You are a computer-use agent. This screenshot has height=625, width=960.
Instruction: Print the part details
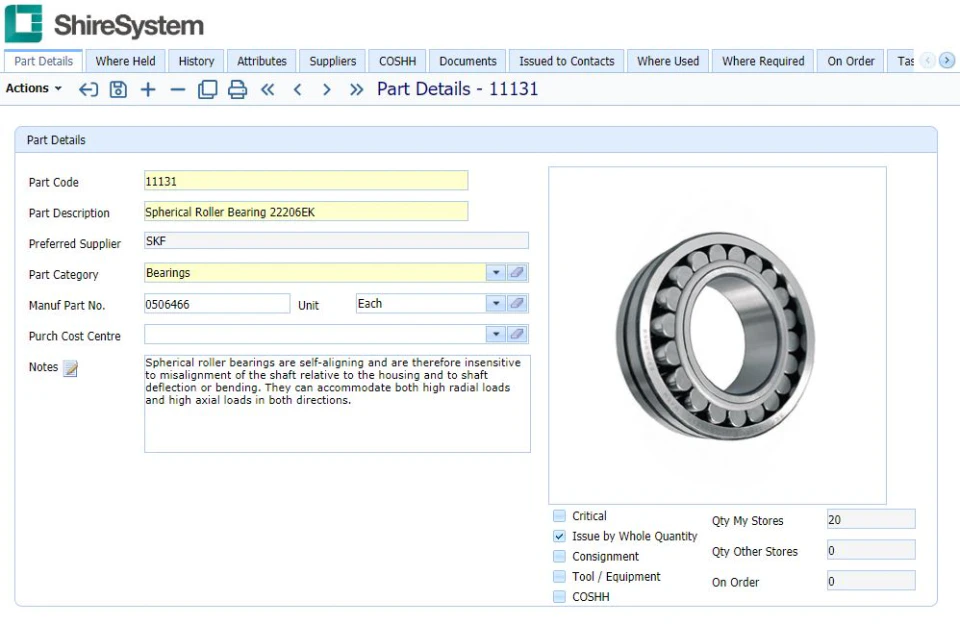coord(236,89)
